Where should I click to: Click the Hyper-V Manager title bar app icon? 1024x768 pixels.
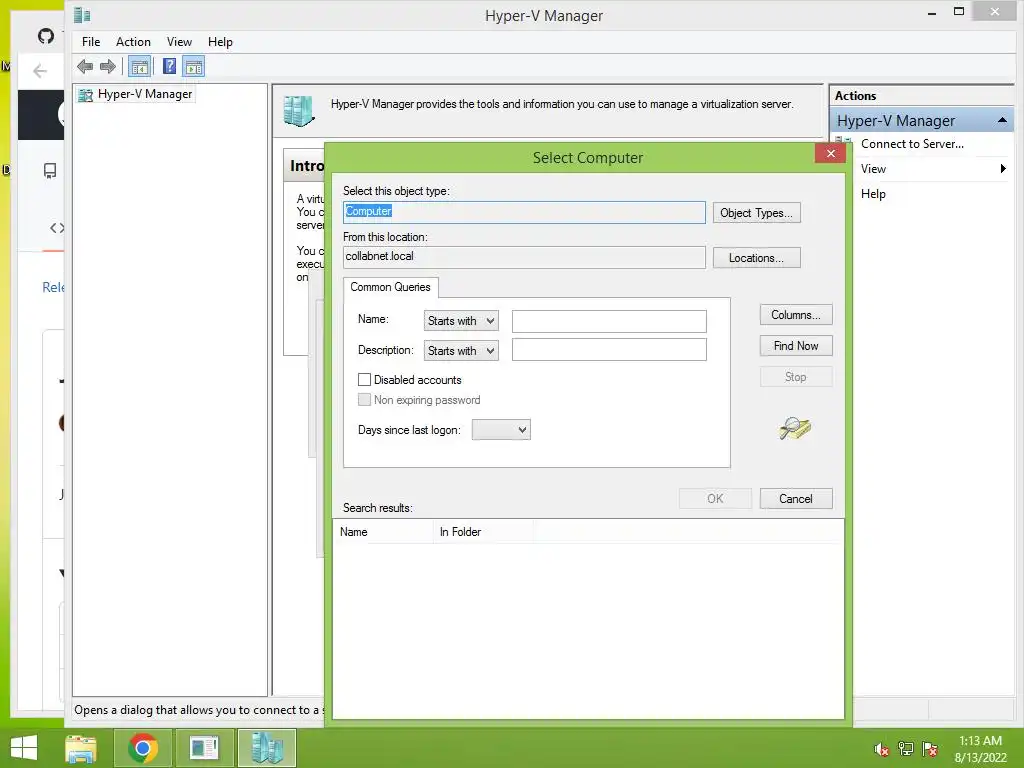click(82, 14)
